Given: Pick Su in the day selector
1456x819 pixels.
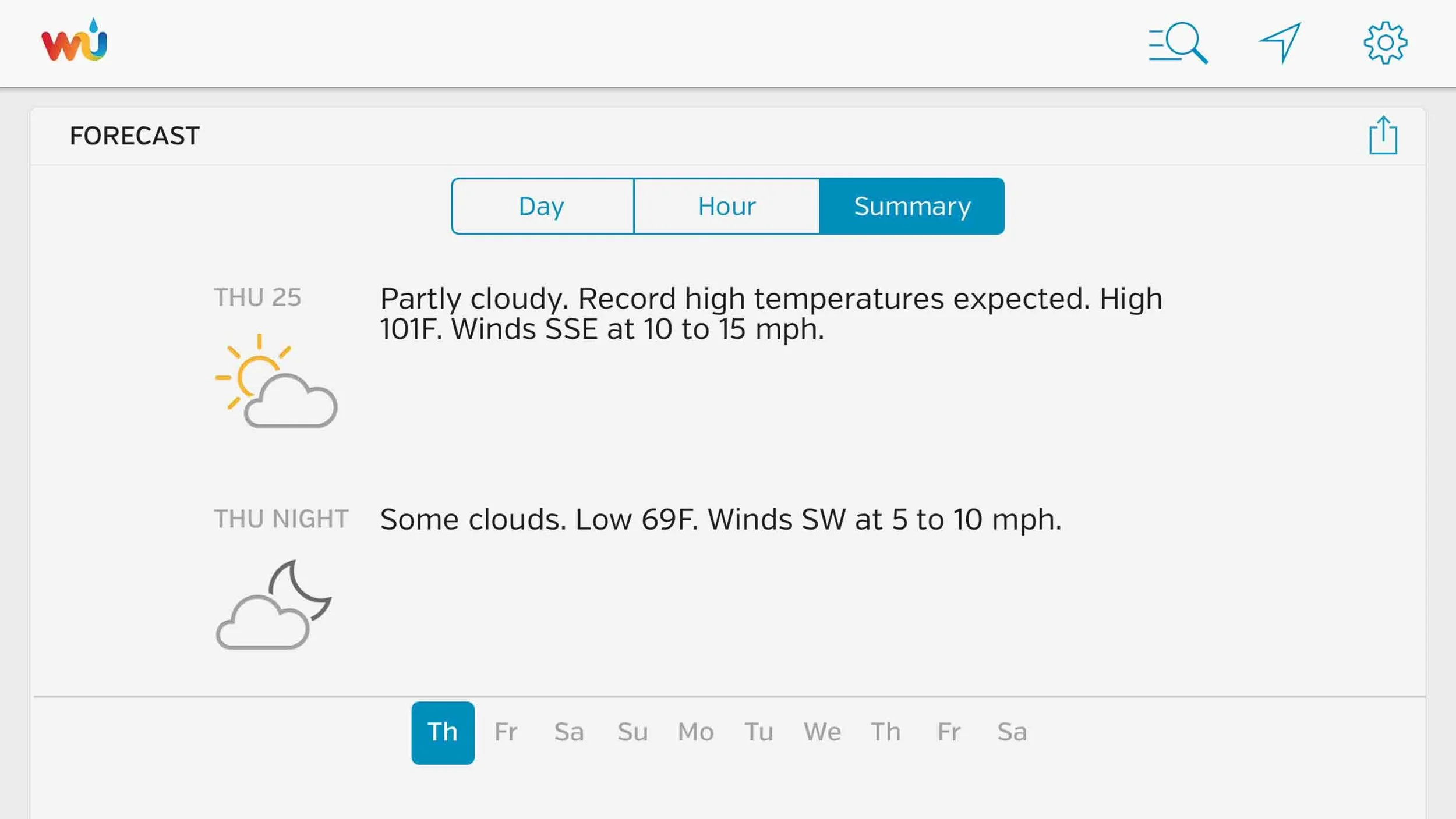Looking at the screenshot, I should tap(632, 732).
